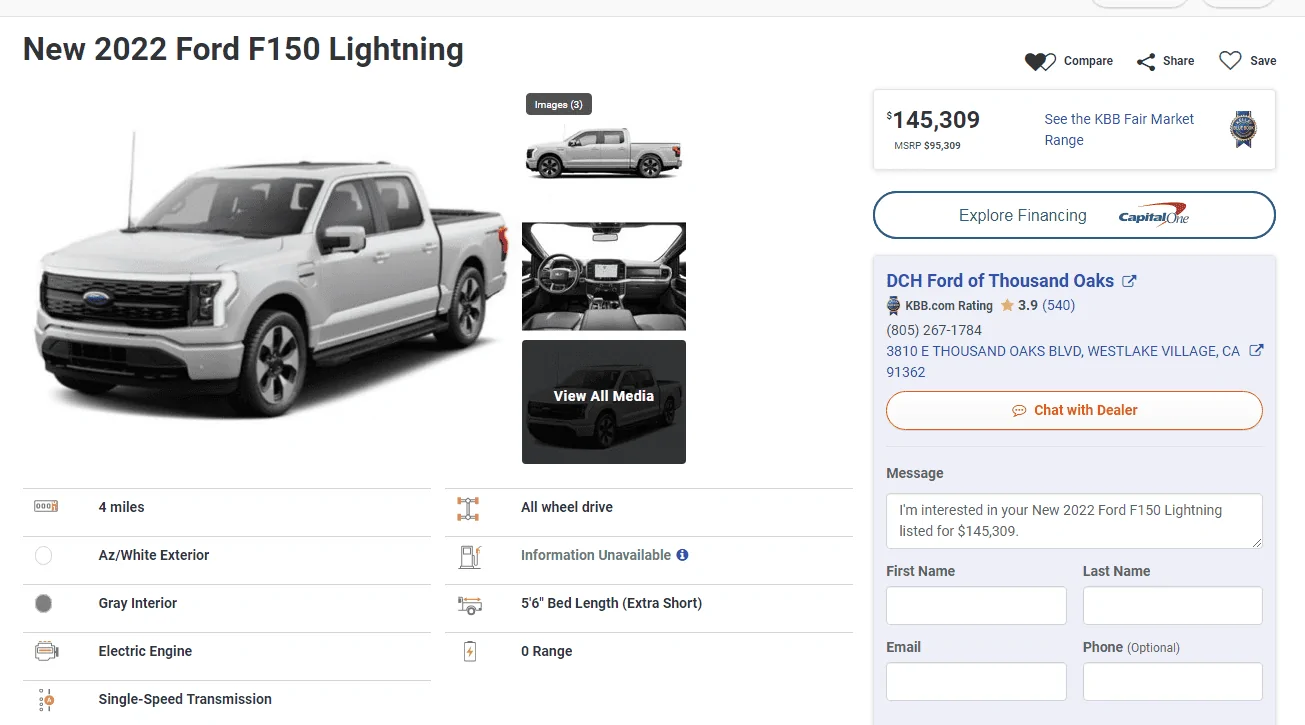1305x725 pixels.
Task: Click the engine icon beside Electric Engine
Action: click(x=46, y=651)
